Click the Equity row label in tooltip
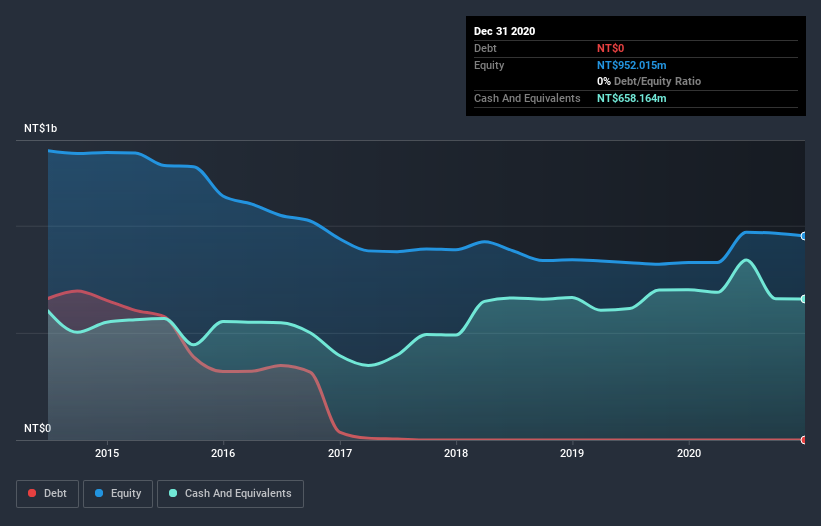Screen dimensions: 821x526 (x=489, y=65)
